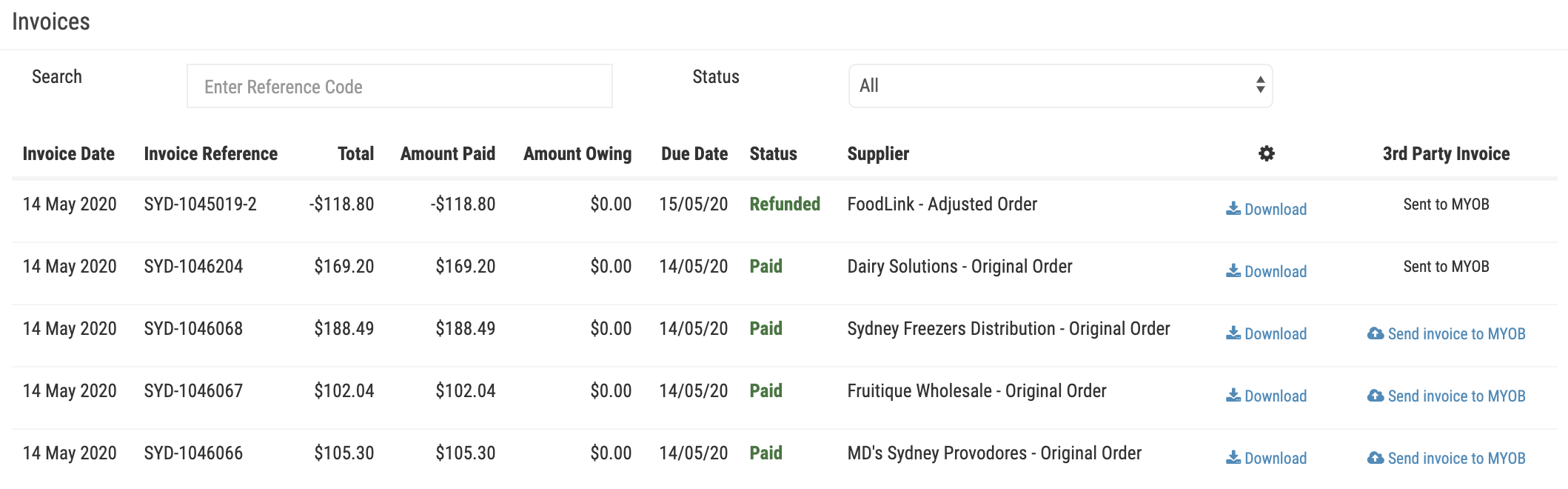This screenshot has width=1568, height=489.
Task: Send invoice SYD-1046066 to MYOB
Action: click(x=1446, y=458)
